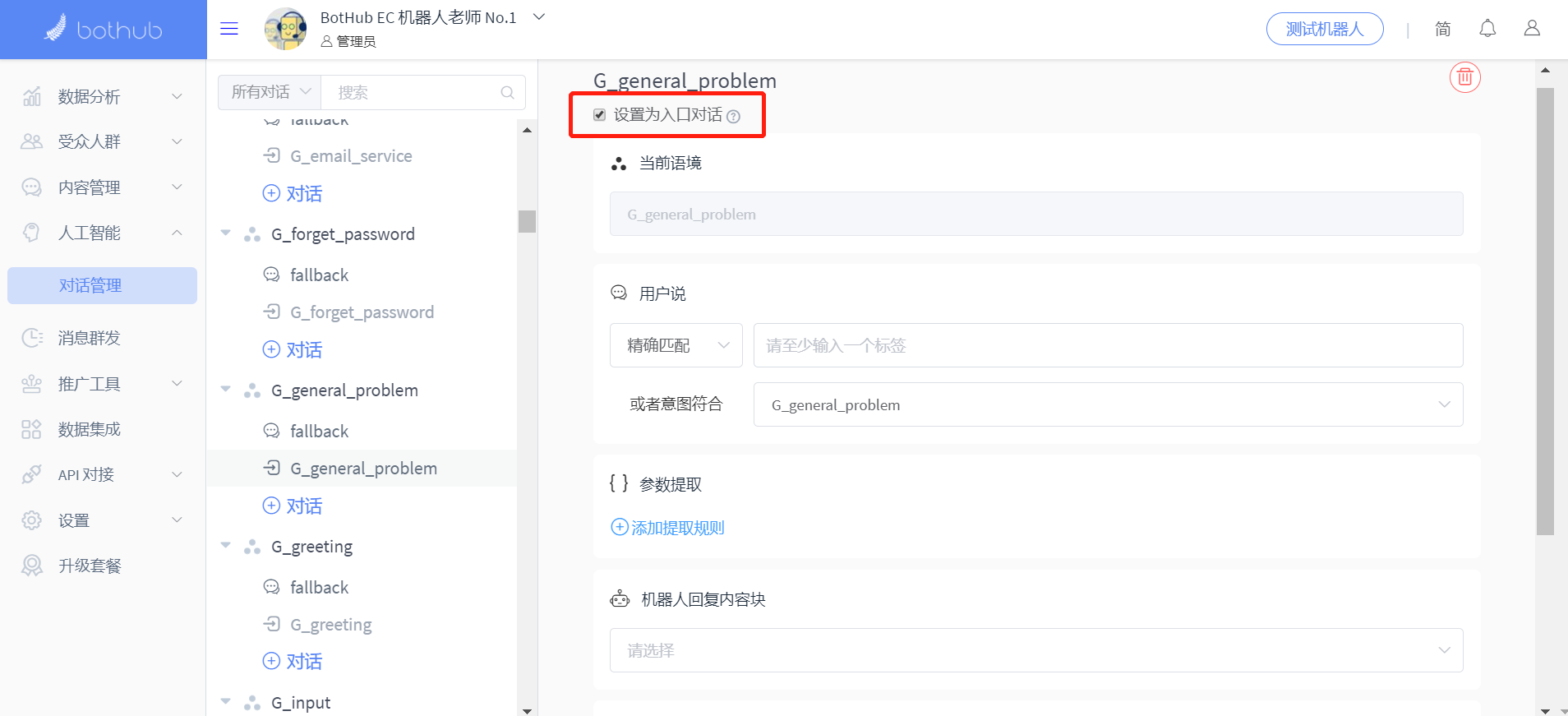Viewport: 1568px width, 716px height.
Task: Click the 数据集成 grid icon
Action: click(31, 429)
